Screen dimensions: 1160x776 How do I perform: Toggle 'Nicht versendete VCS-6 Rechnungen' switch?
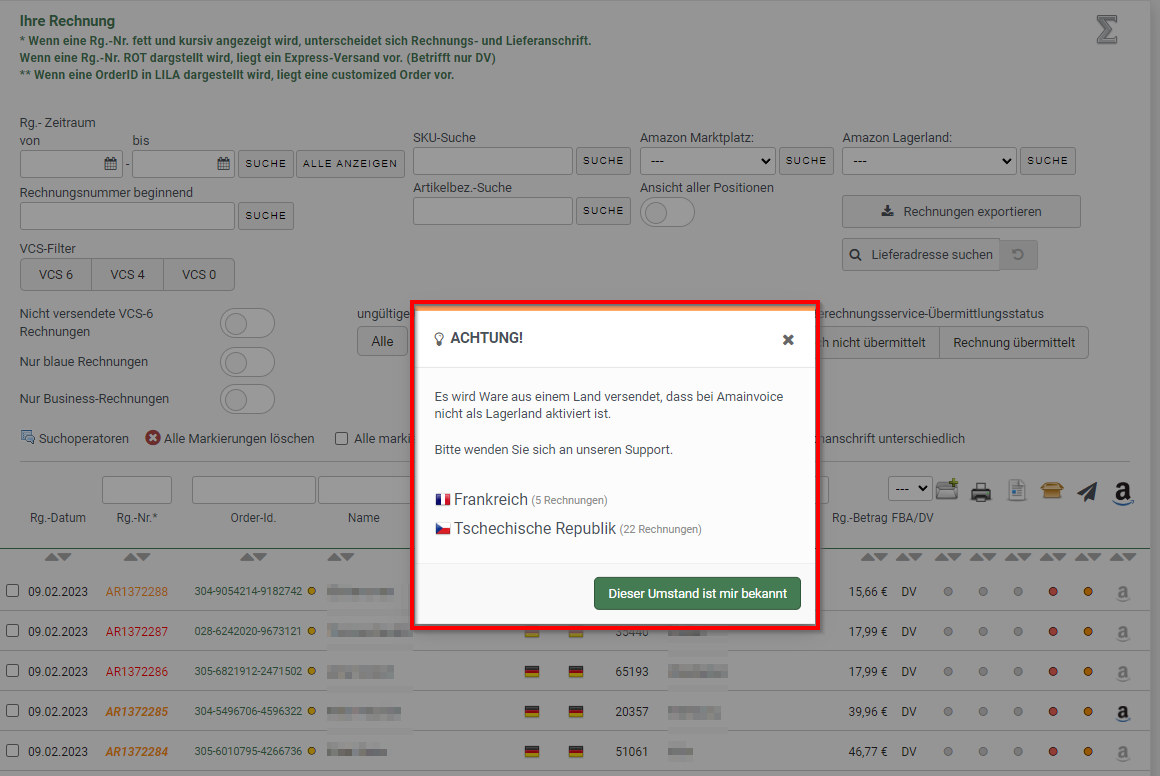247,323
